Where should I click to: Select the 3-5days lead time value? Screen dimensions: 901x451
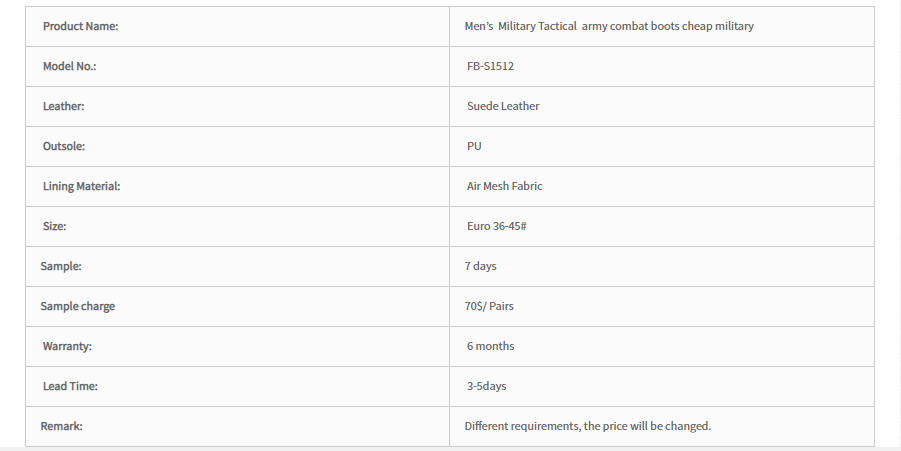point(486,386)
